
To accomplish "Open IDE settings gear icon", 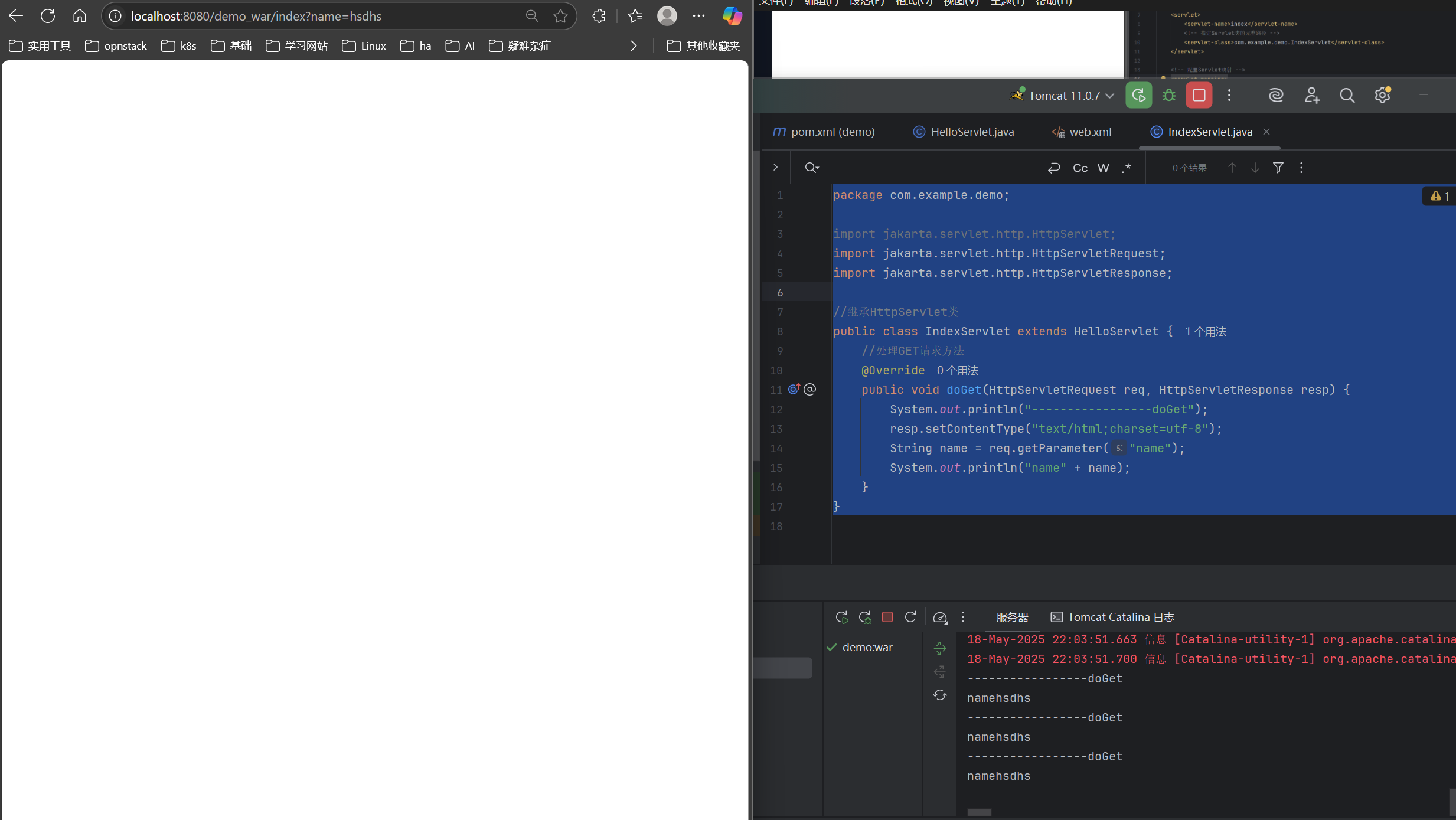I will pos(1382,95).
